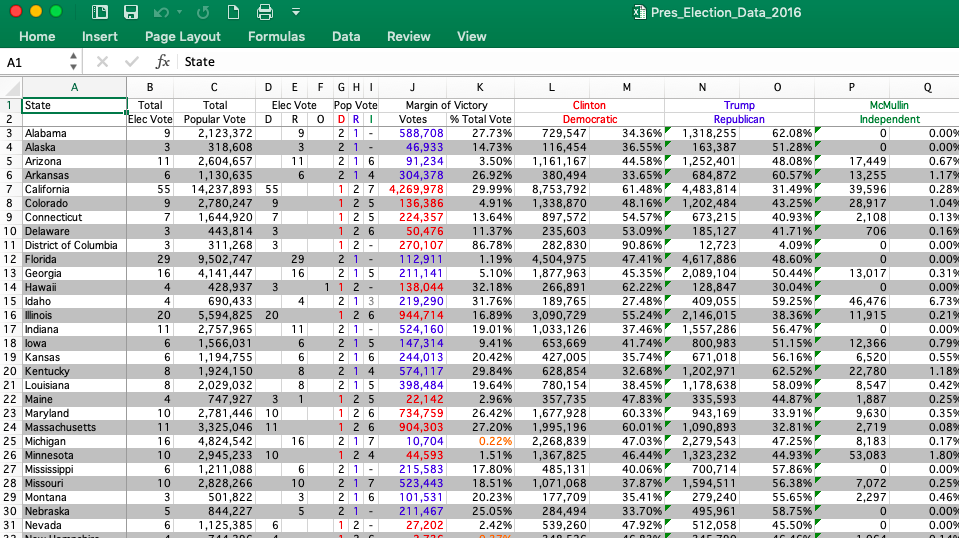Cancel the entry with the X icon

102,62
